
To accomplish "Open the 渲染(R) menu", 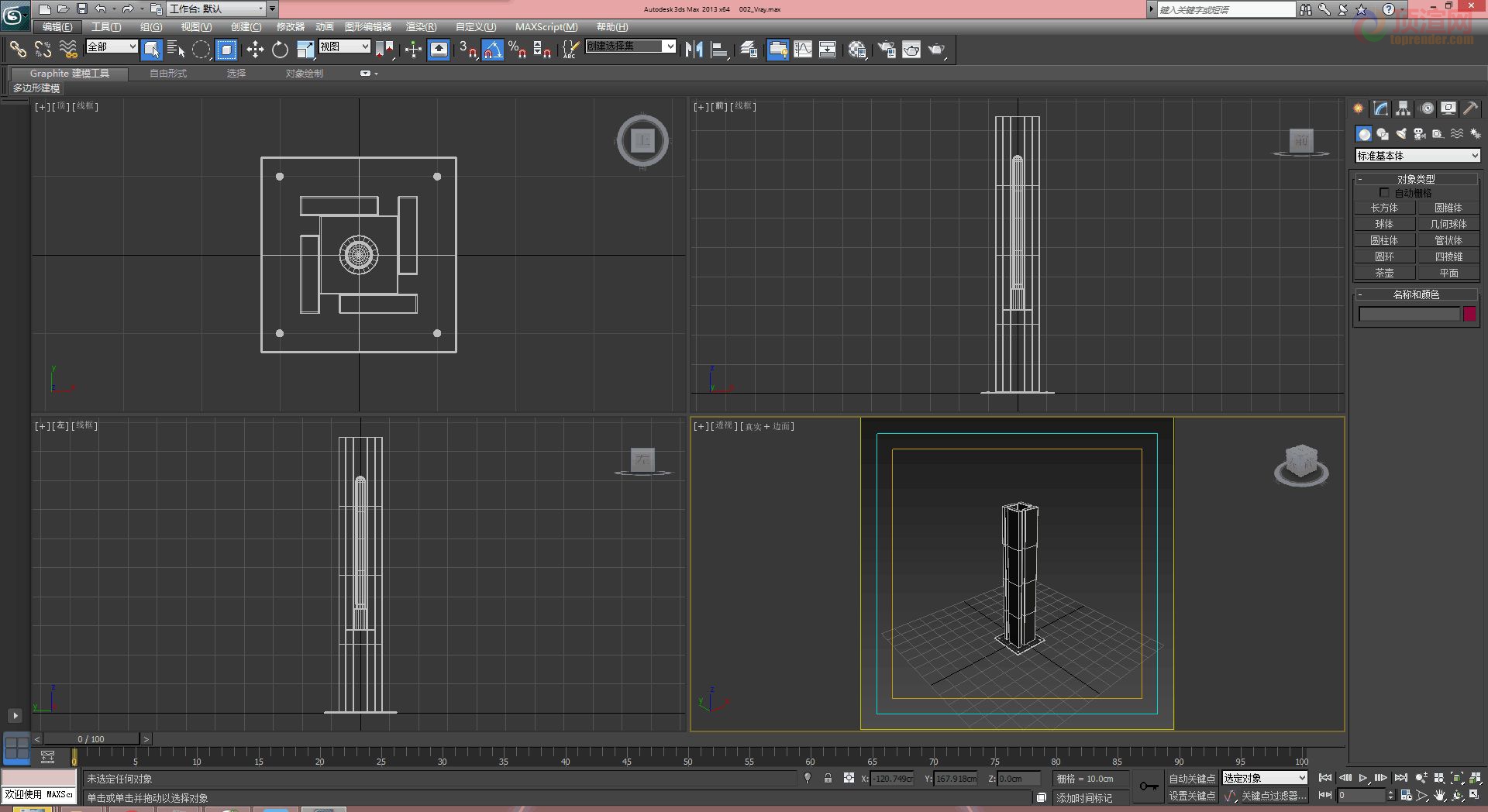I will (421, 27).
